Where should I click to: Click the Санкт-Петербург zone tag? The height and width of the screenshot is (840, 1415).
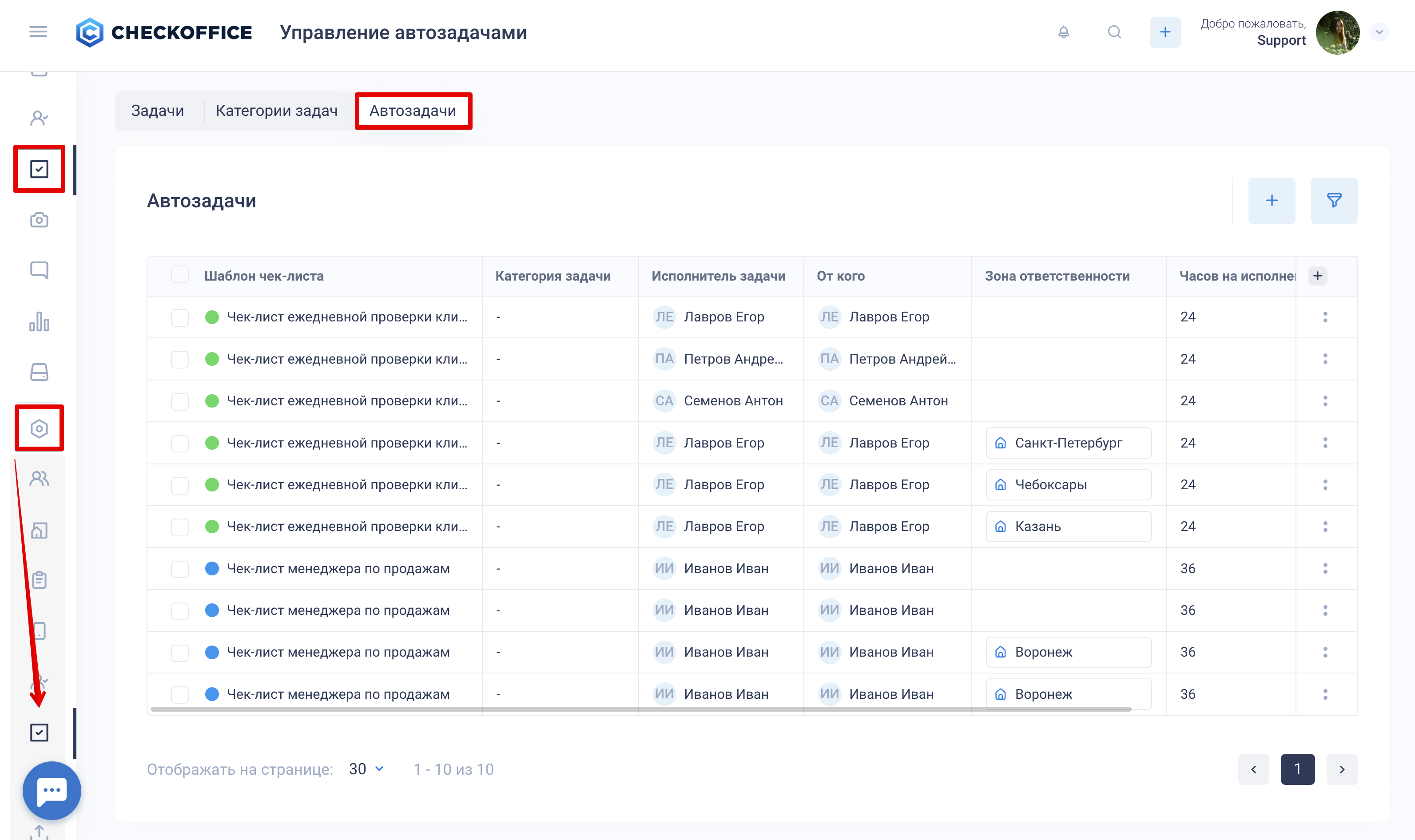click(x=1068, y=443)
